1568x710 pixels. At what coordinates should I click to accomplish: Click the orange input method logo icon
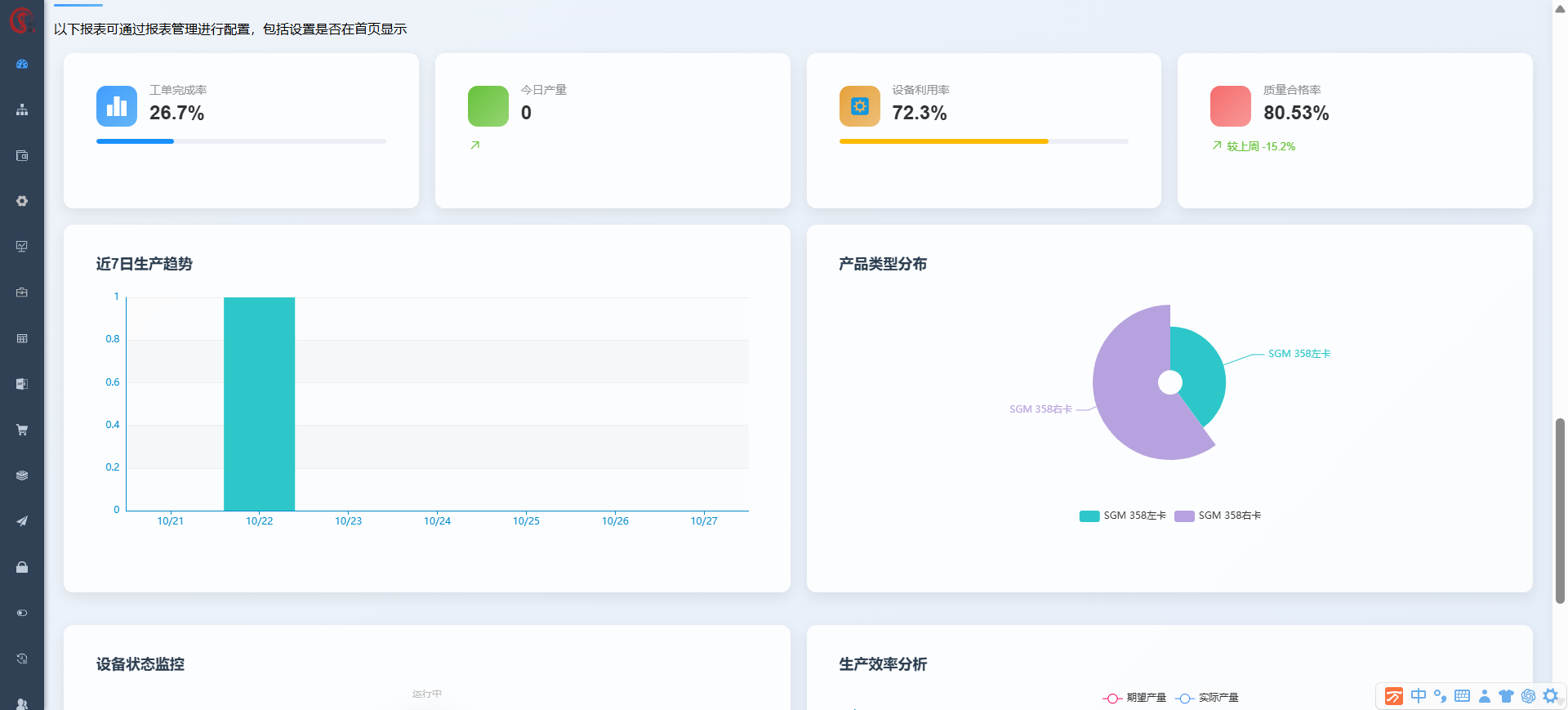pyautogui.click(x=1394, y=696)
